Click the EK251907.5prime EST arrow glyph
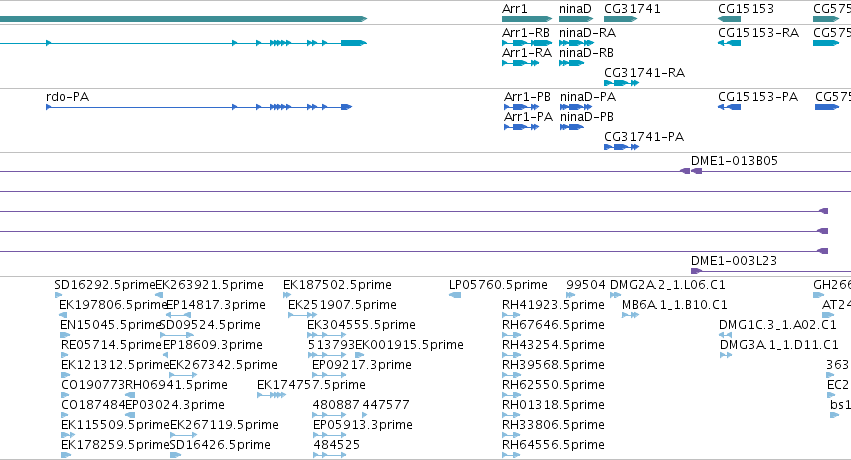 point(302,315)
